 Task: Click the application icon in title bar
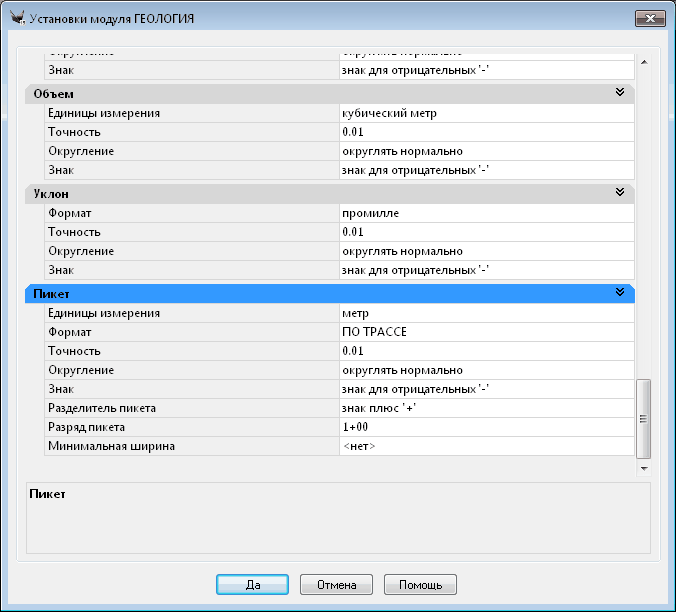(x=17, y=18)
